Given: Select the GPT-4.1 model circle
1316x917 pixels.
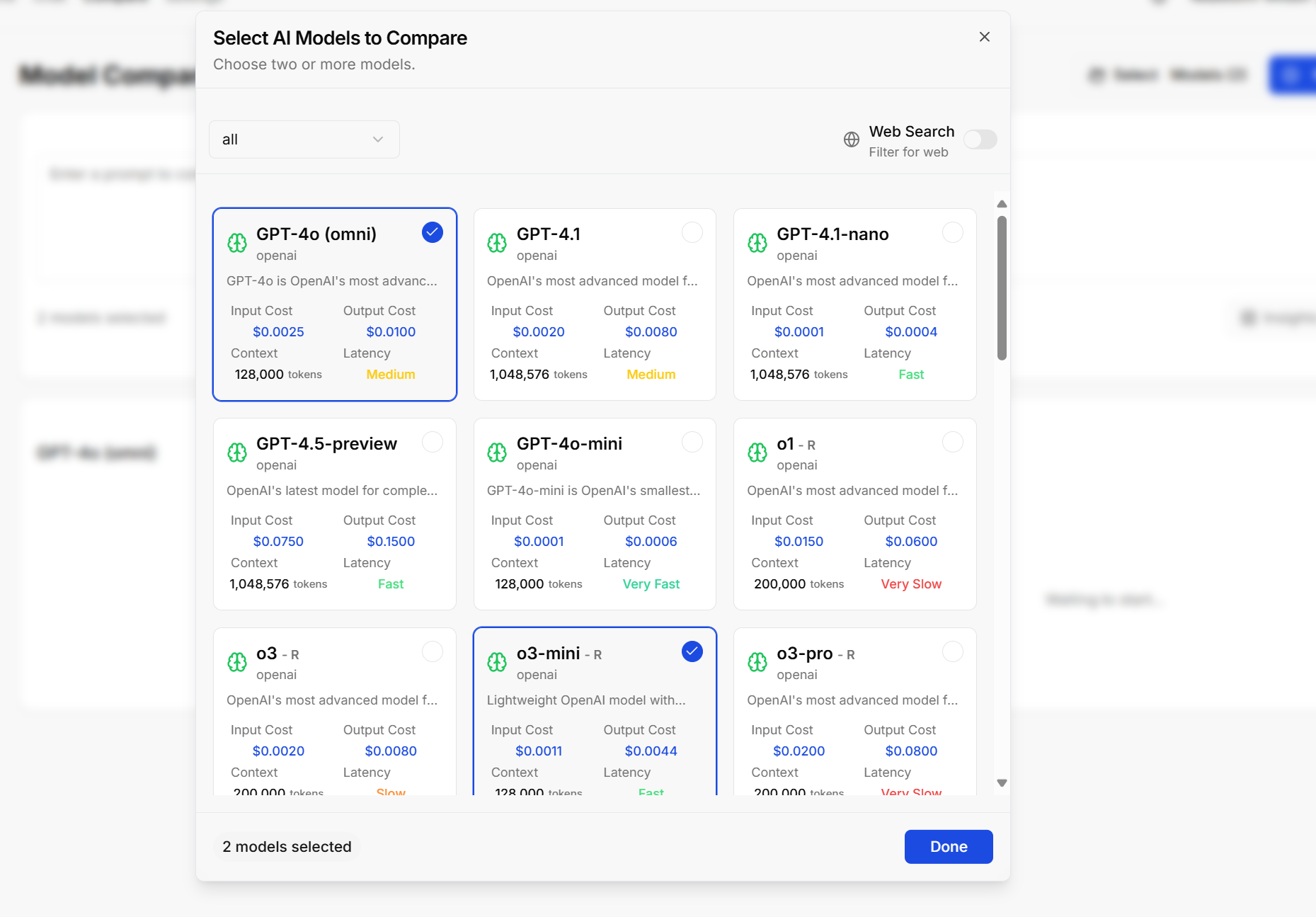Looking at the screenshot, I should 692,232.
